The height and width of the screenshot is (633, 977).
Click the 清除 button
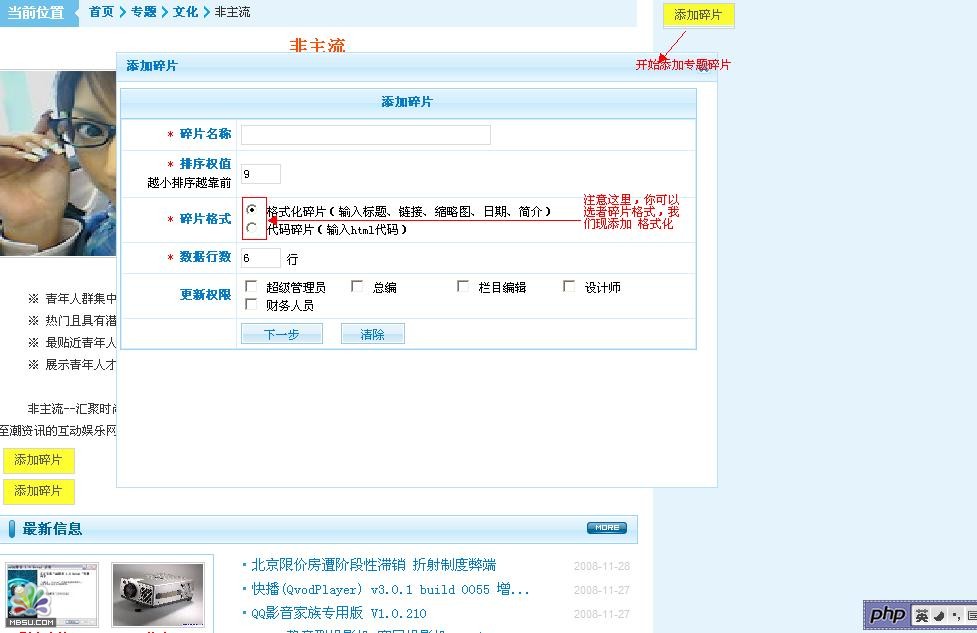pos(372,334)
